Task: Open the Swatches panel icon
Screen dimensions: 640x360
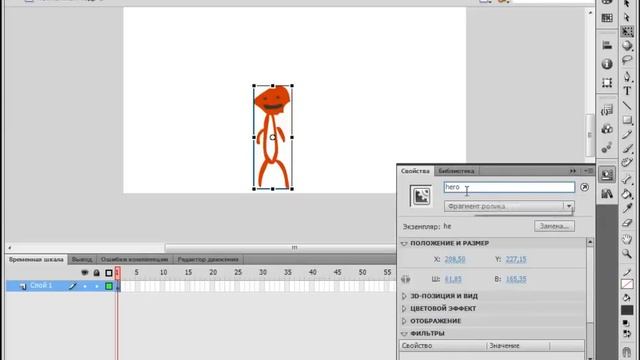Action: [x=607, y=18]
